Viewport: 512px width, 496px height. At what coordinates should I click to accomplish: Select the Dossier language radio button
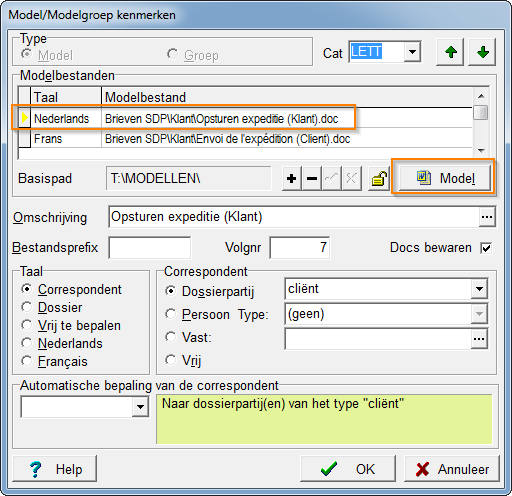click(x=27, y=307)
